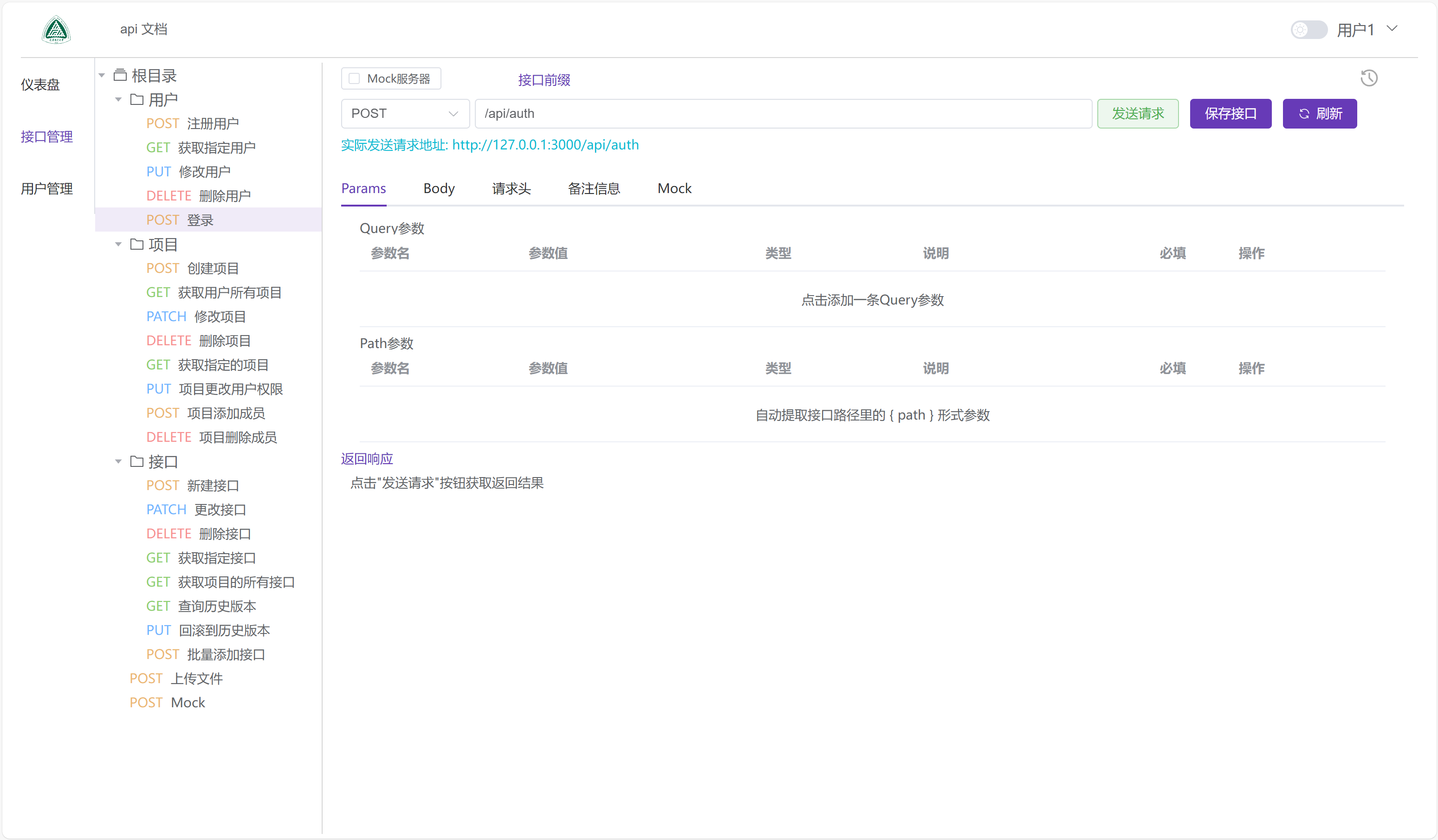Click the folder icon beside 用户
The width and height of the screenshot is (1438, 840).
point(136,99)
